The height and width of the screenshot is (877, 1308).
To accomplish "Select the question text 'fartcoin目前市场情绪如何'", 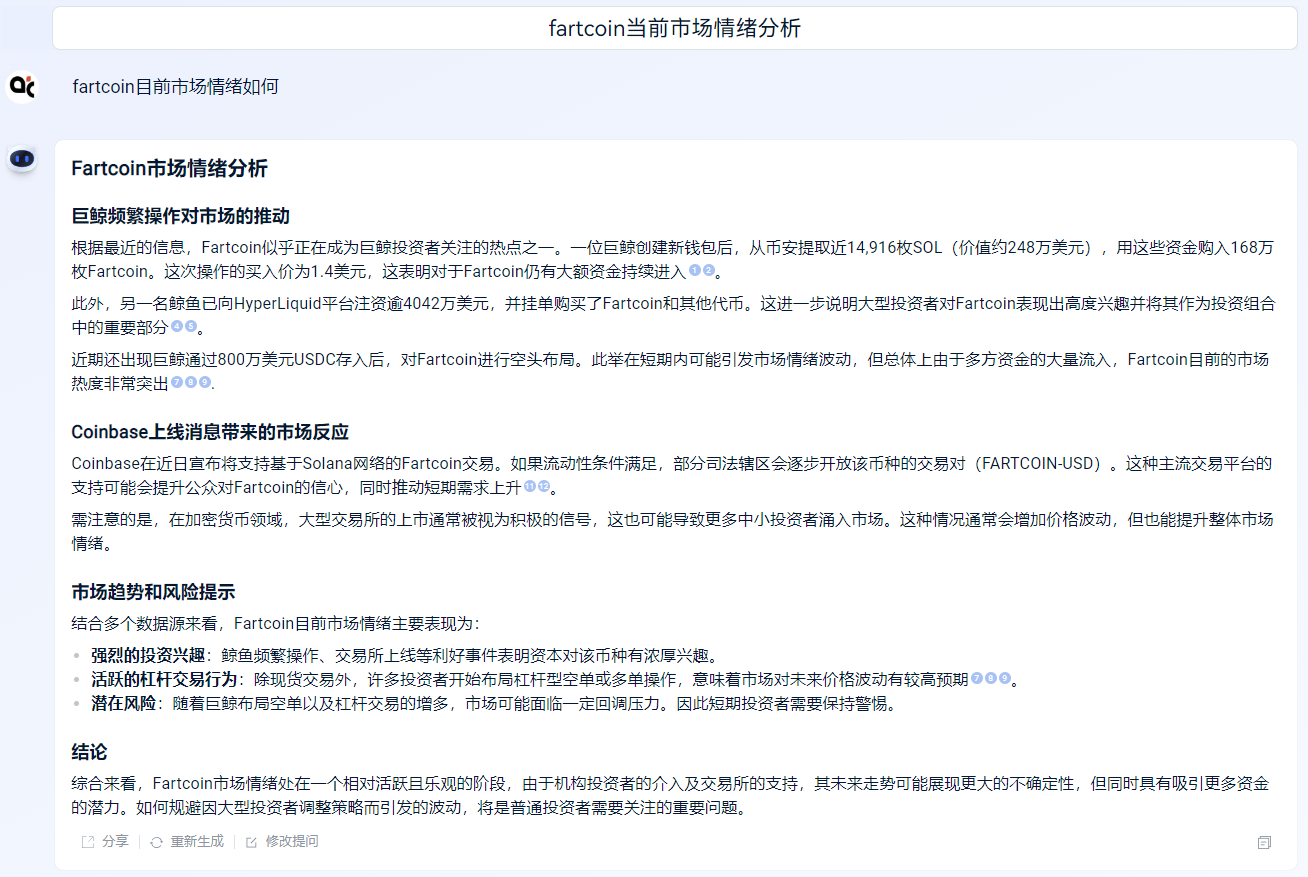I will point(175,87).
